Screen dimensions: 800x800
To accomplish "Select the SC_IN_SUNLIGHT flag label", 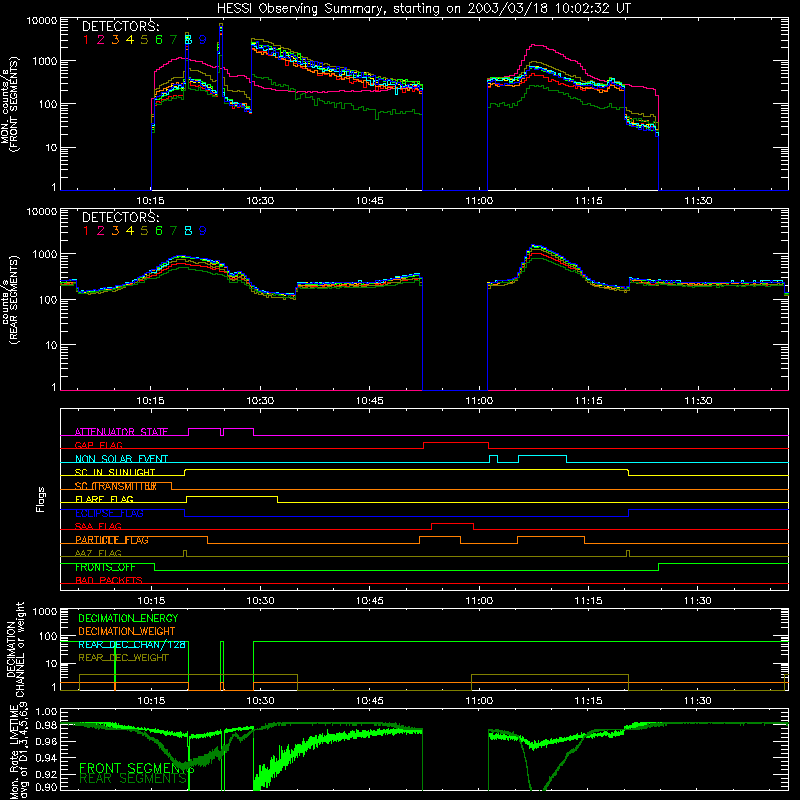I will pos(115,472).
